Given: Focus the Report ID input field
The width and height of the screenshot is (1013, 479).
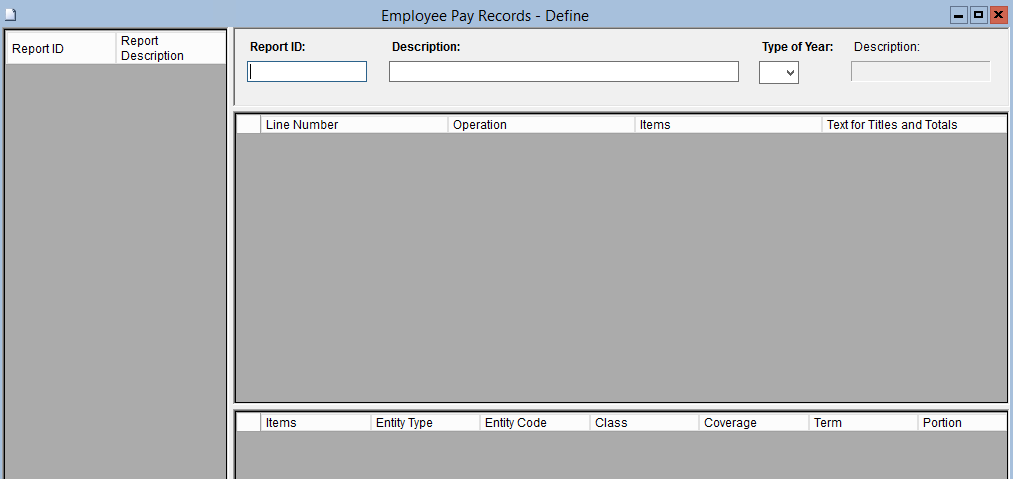Looking at the screenshot, I should point(307,72).
